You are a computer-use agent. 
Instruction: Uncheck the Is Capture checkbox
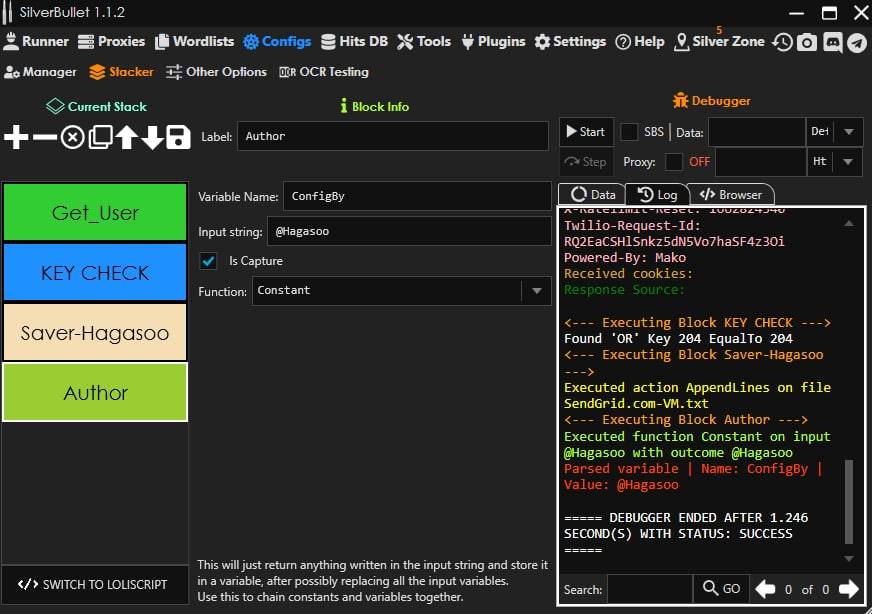(x=209, y=261)
